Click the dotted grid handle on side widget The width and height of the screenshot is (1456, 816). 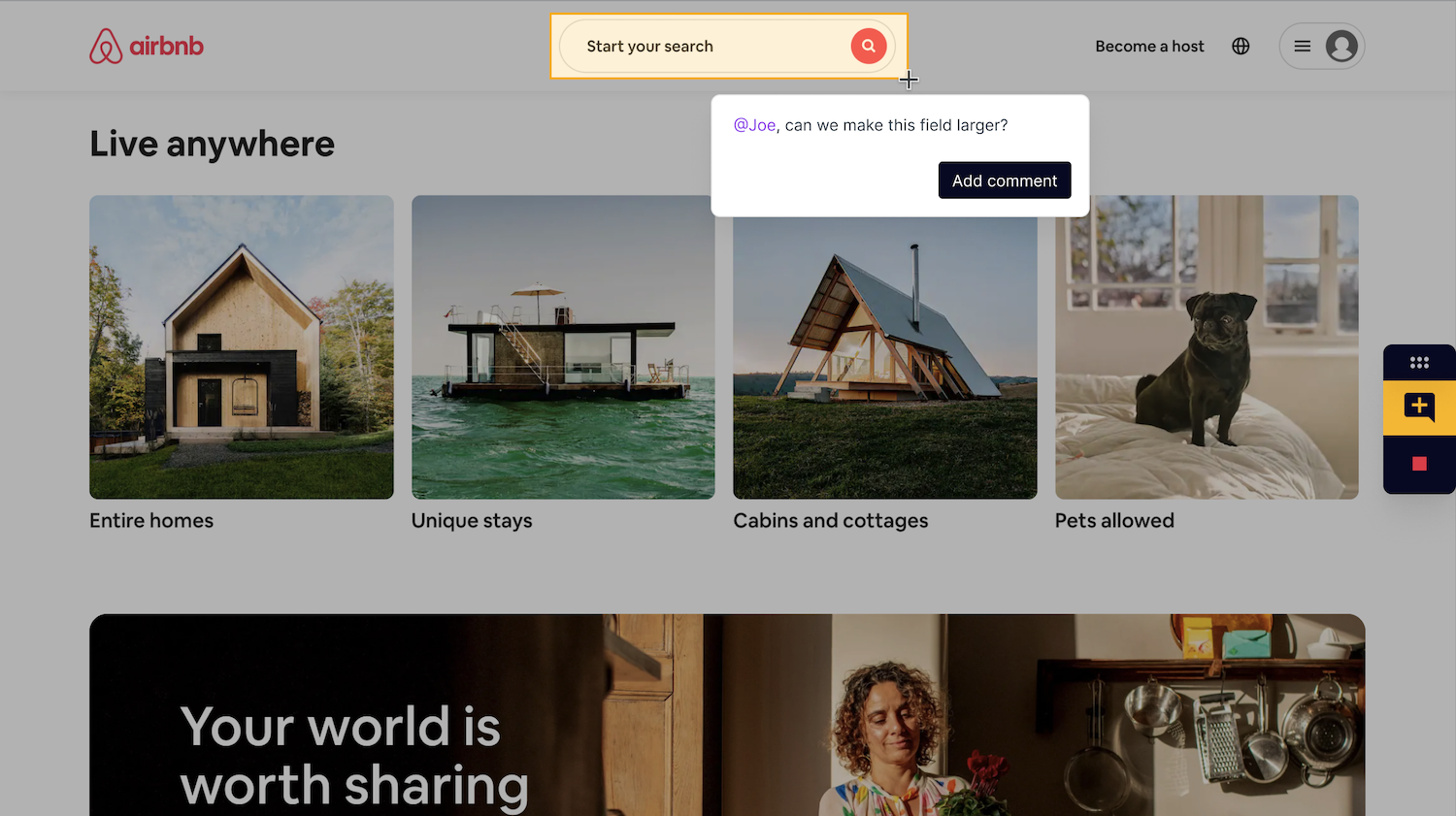(1419, 363)
